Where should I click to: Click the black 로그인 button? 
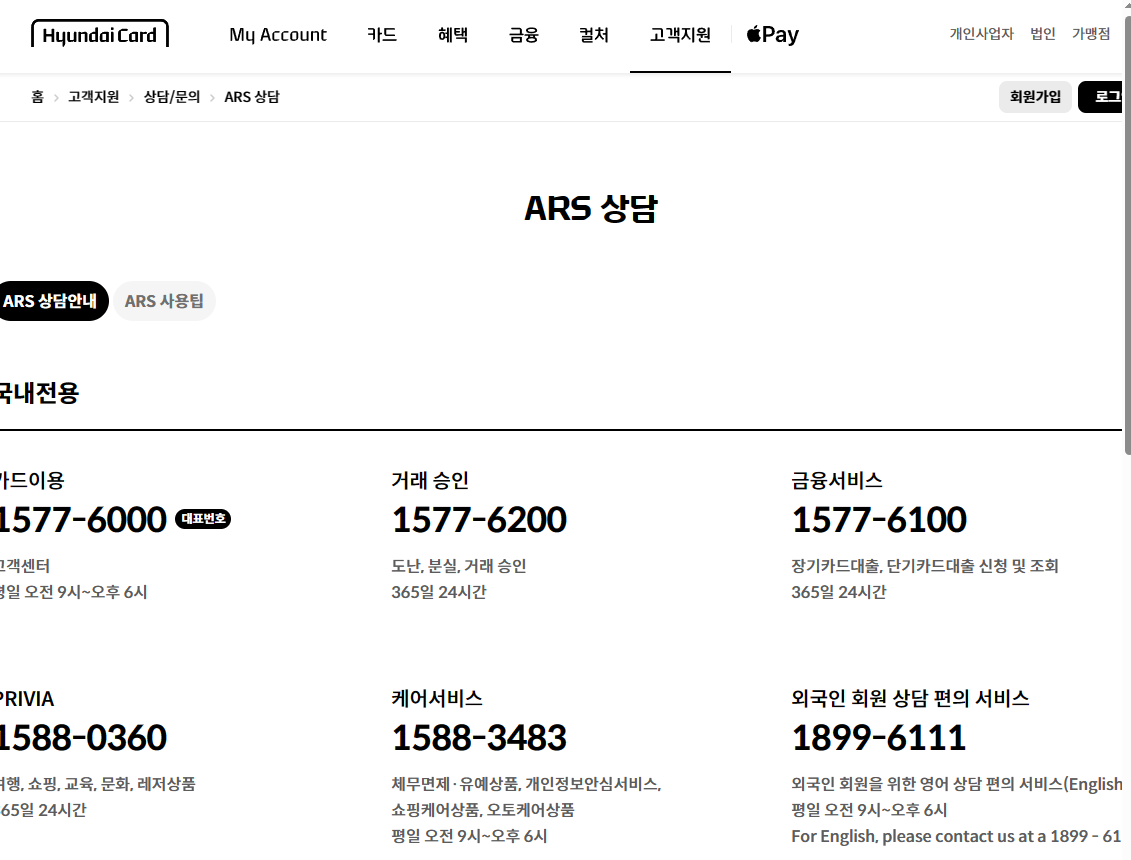tap(1101, 97)
